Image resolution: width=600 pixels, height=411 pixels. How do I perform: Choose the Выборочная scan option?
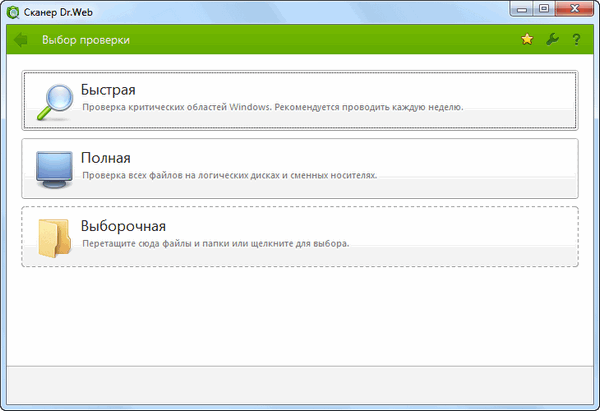(x=300, y=236)
